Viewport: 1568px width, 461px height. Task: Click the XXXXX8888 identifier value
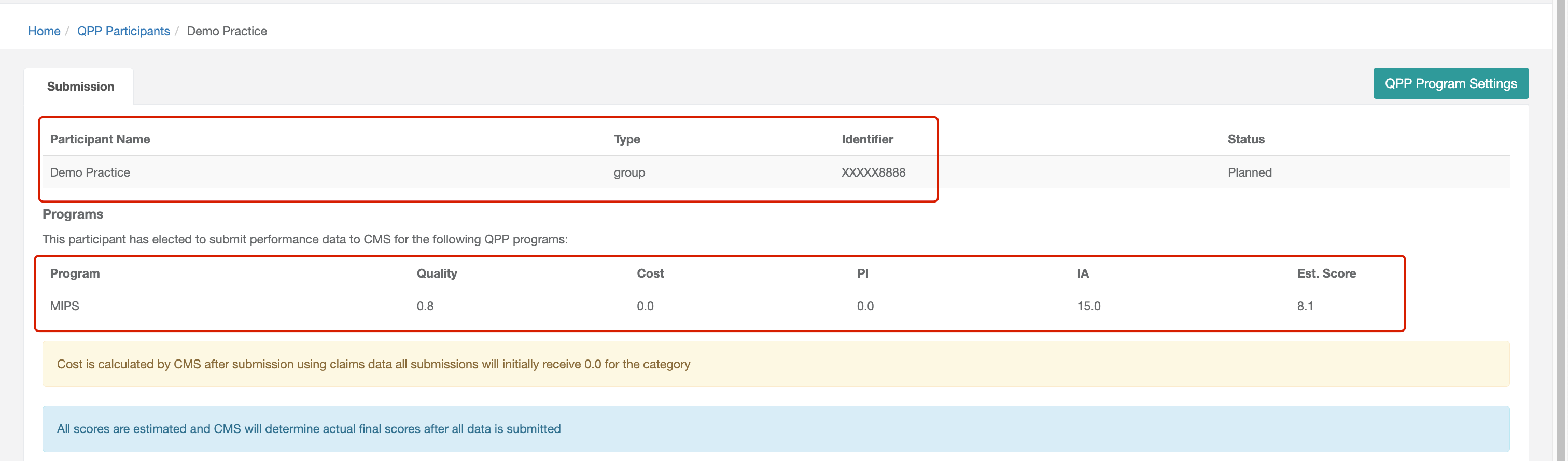tap(873, 172)
